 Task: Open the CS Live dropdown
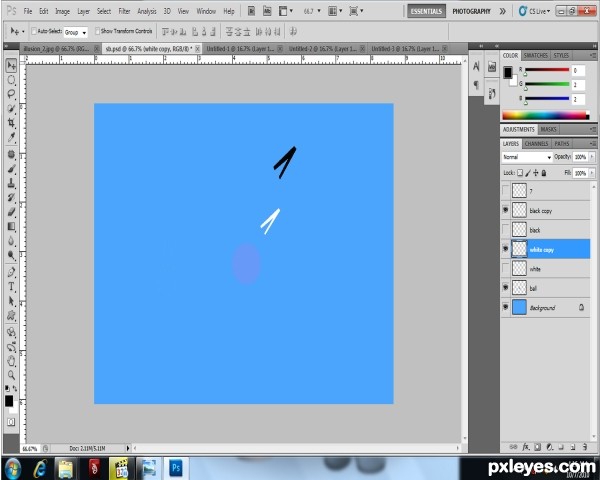(534, 11)
